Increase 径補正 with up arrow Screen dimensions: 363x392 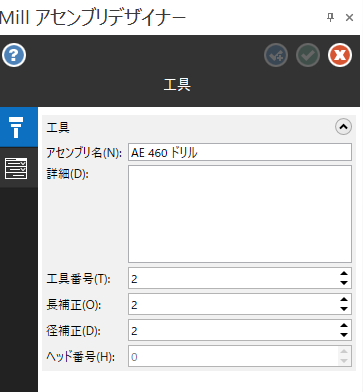[344, 325]
